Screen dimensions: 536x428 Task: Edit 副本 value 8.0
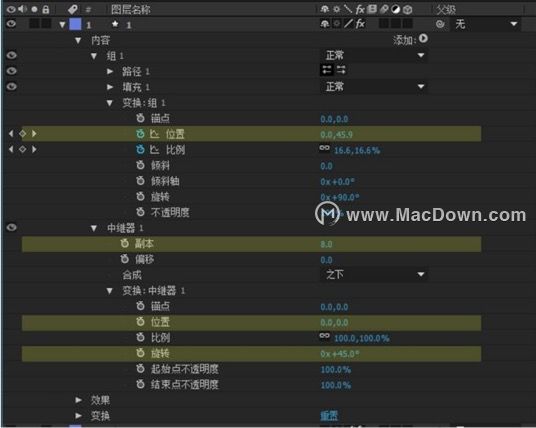point(326,244)
